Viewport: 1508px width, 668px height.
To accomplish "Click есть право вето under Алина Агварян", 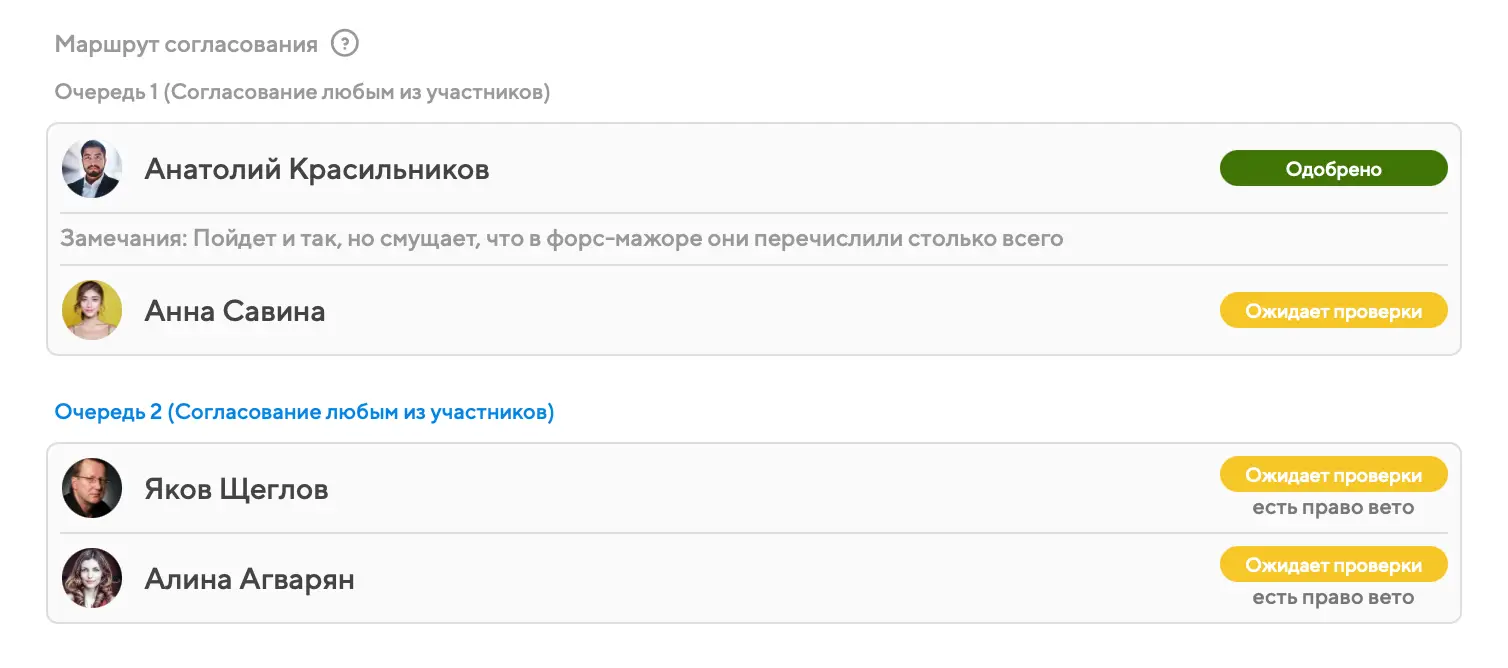I will coord(1333,598).
